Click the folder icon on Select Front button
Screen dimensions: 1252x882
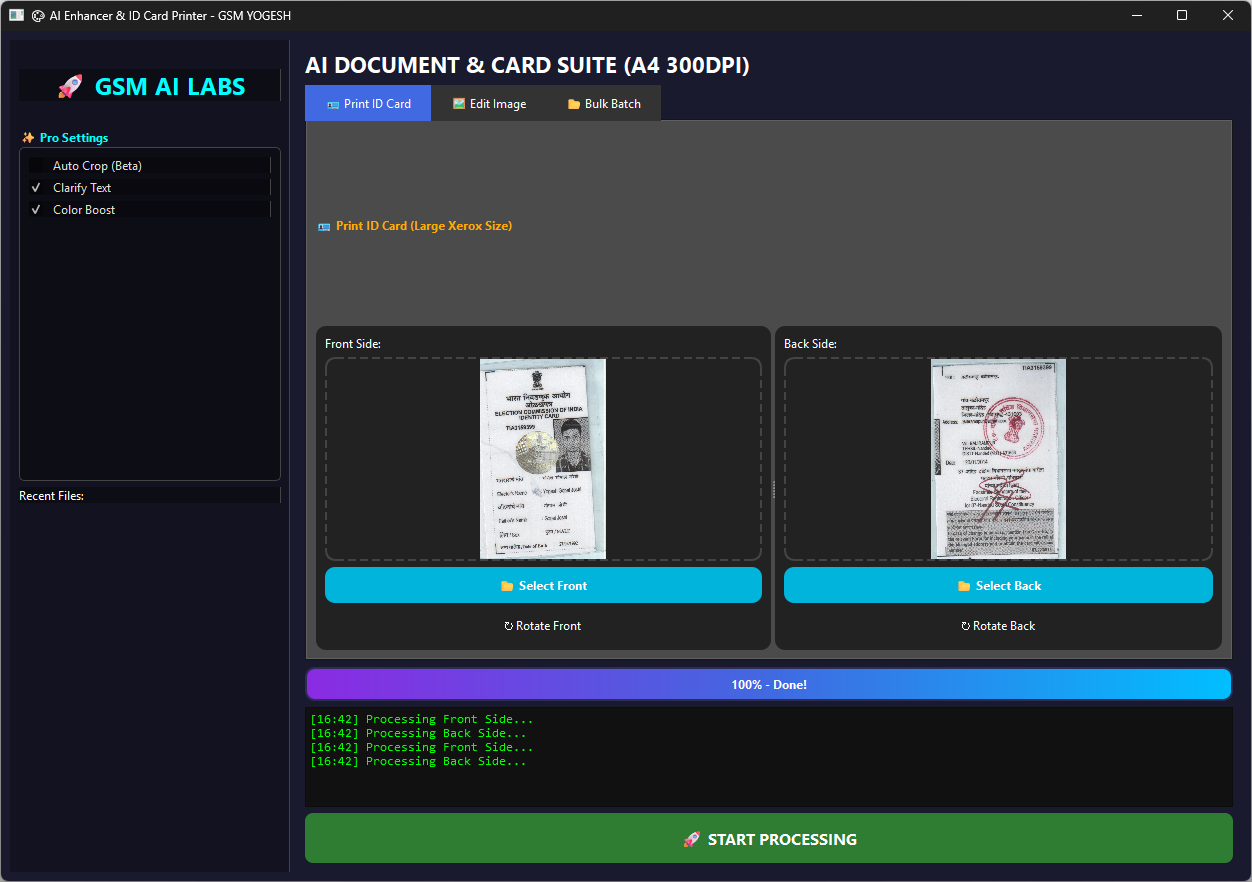507,586
